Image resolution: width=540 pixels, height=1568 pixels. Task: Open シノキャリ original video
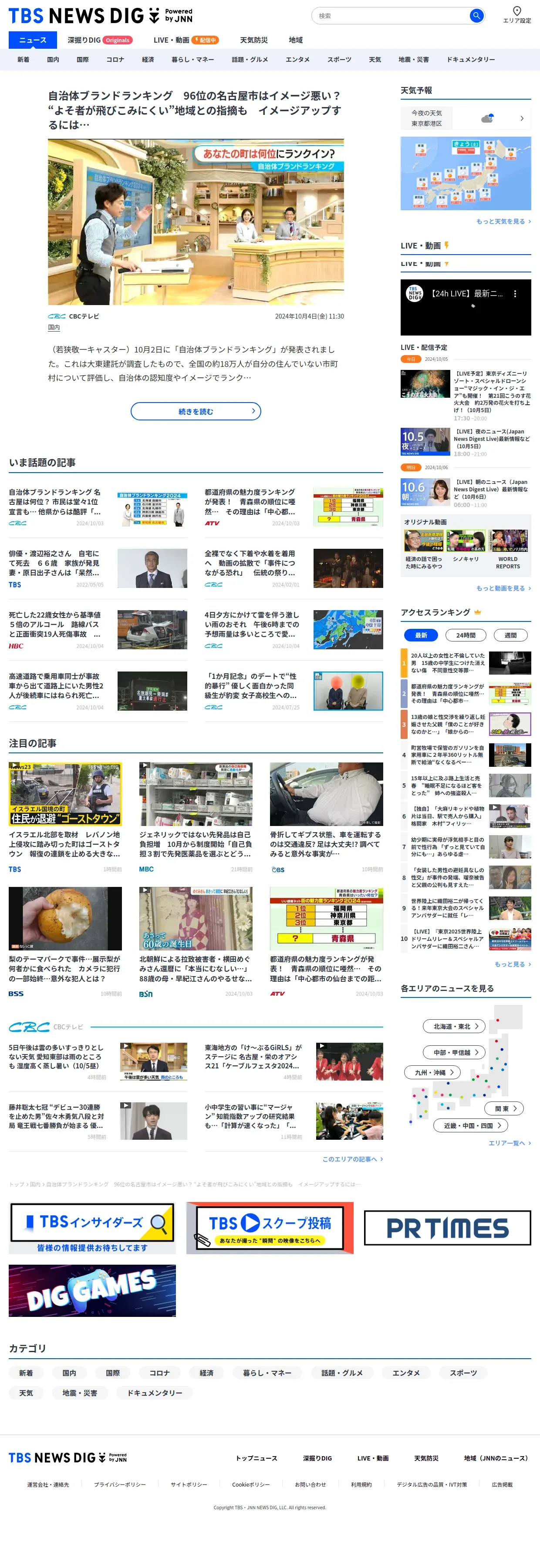pos(466,547)
